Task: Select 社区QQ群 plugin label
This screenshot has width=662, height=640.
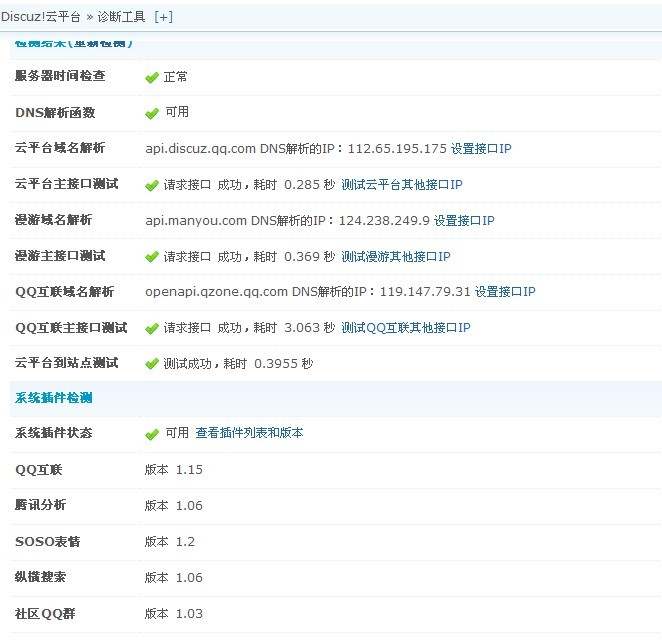Action: click(45, 613)
